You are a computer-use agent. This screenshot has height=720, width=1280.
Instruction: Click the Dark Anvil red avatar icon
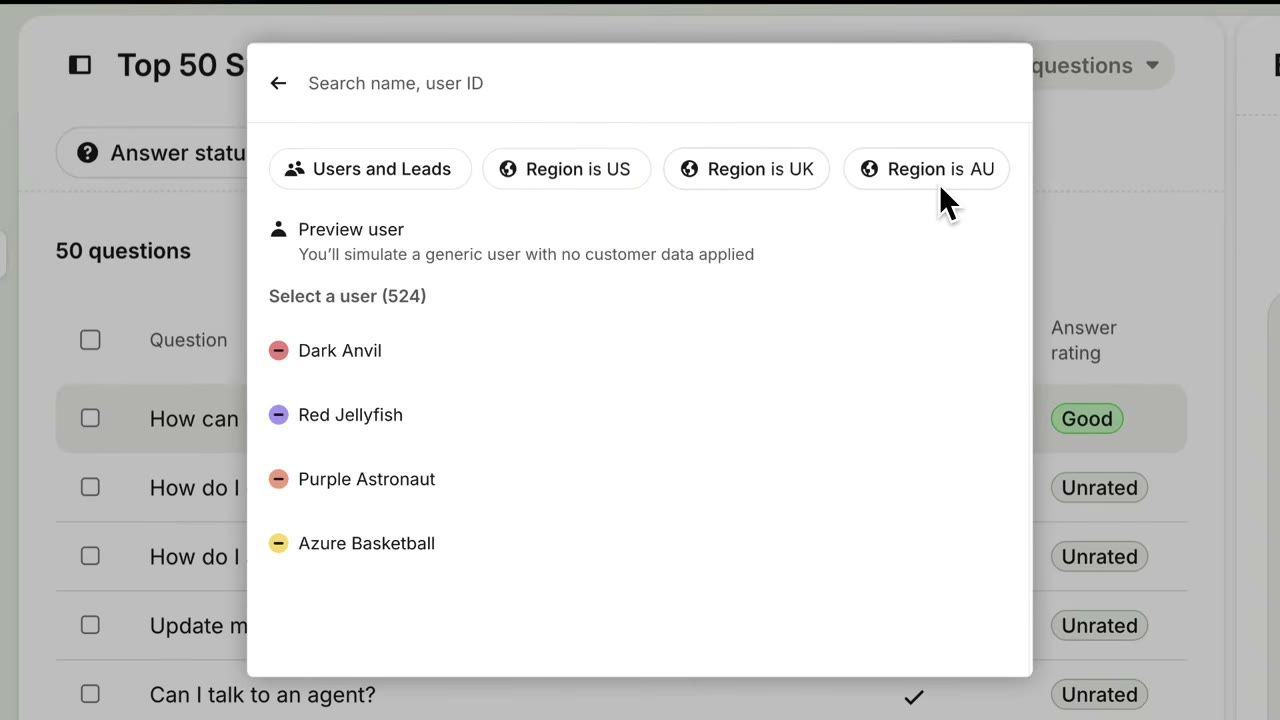[278, 350]
